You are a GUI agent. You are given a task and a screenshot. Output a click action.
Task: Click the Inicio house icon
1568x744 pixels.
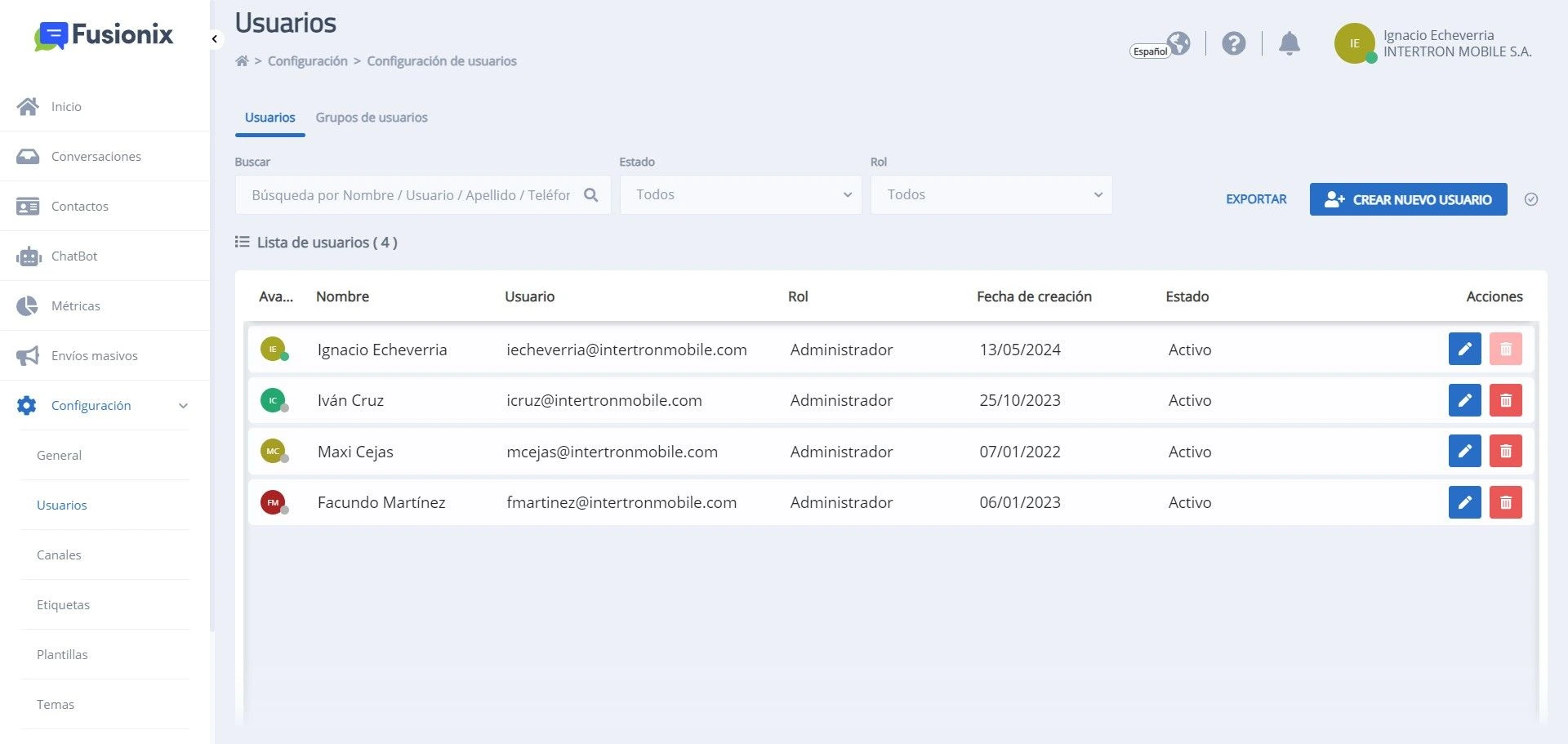pyautogui.click(x=28, y=106)
